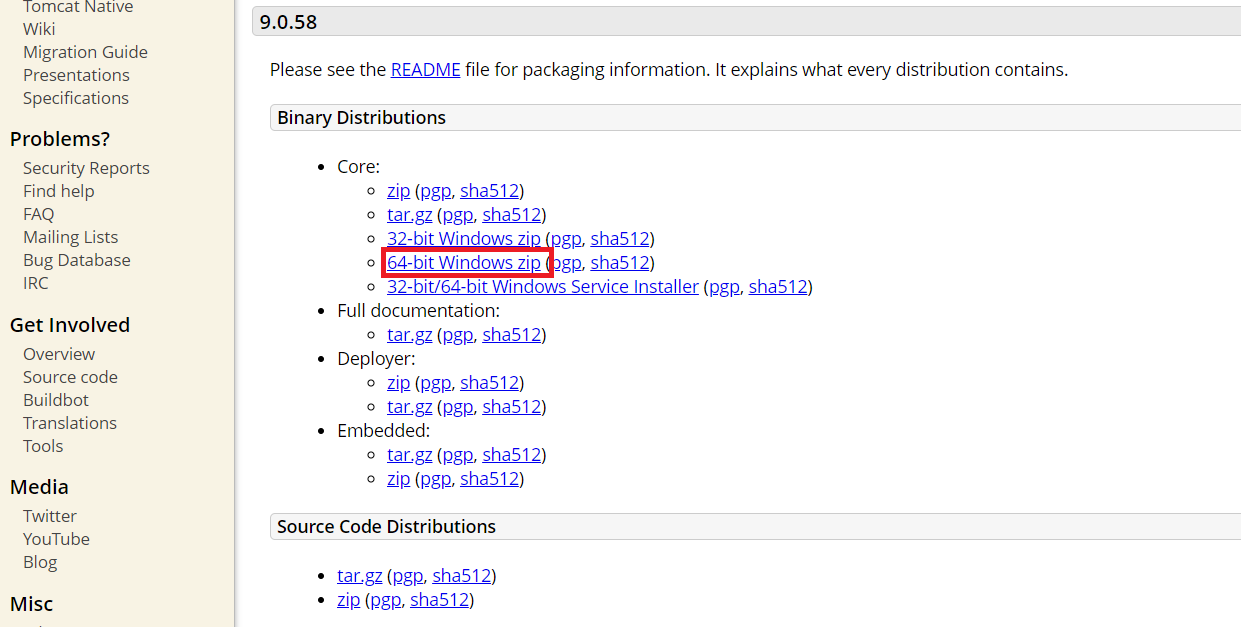Open YouTube link under Media
Image resolution: width=1241 pixels, height=627 pixels.
coord(56,539)
